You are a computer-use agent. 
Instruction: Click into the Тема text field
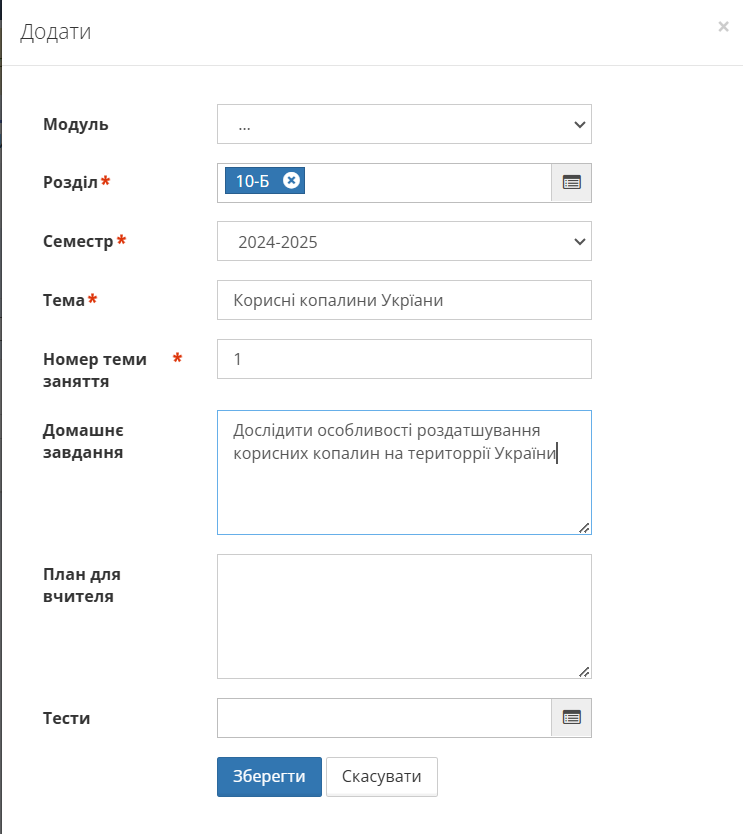click(x=404, y=300)
